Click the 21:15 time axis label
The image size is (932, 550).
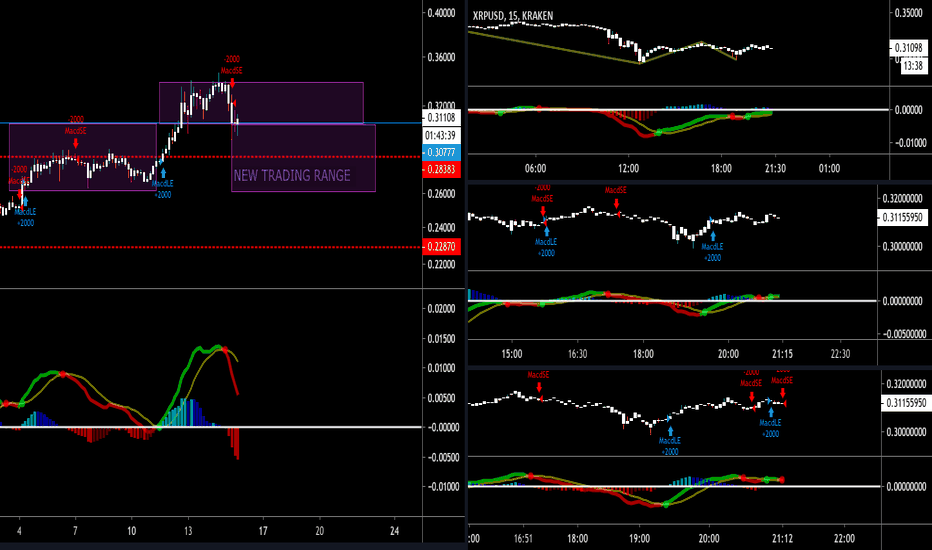[x=782, y=354]
